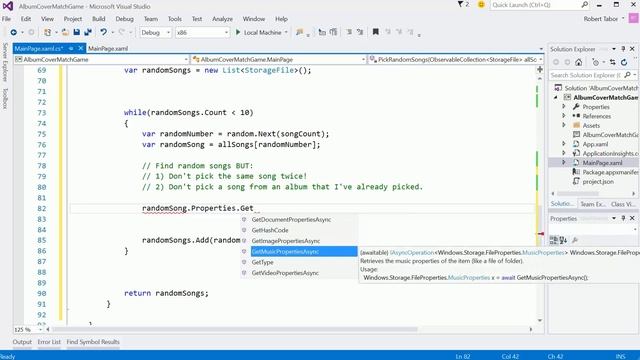Click the New Project toolbar icon
This screenshot has width=640, height=360.
tap(47, 32)
